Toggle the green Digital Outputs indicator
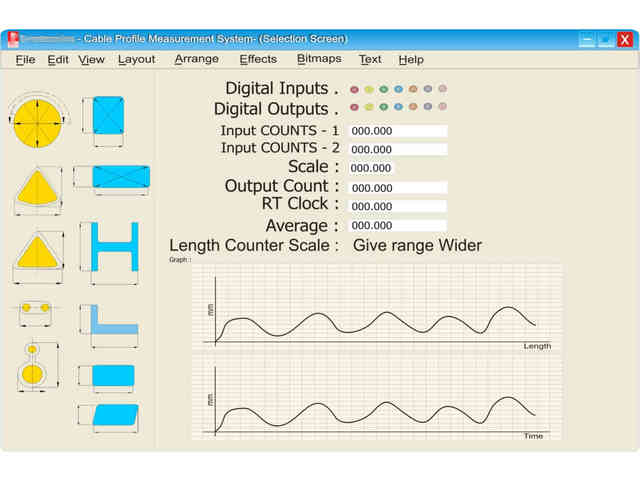The width and height of the screenshot is (640, 480). click(383, 107)
